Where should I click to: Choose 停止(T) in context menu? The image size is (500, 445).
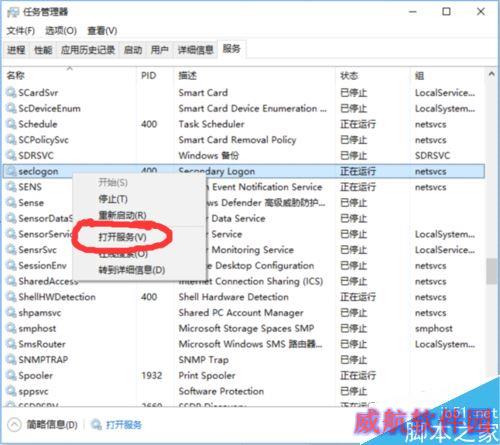click(x=113, y=199)
